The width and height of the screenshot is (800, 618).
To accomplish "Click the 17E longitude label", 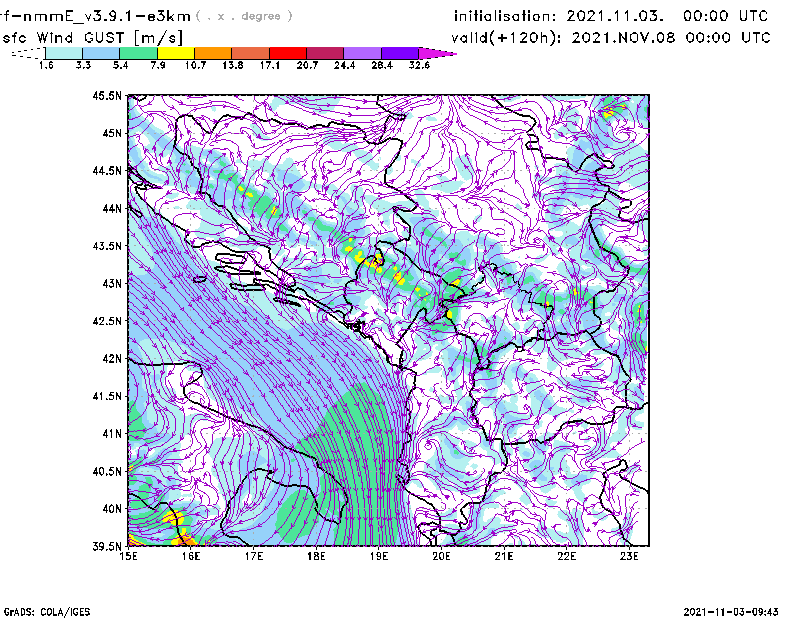I will point(254,556).
